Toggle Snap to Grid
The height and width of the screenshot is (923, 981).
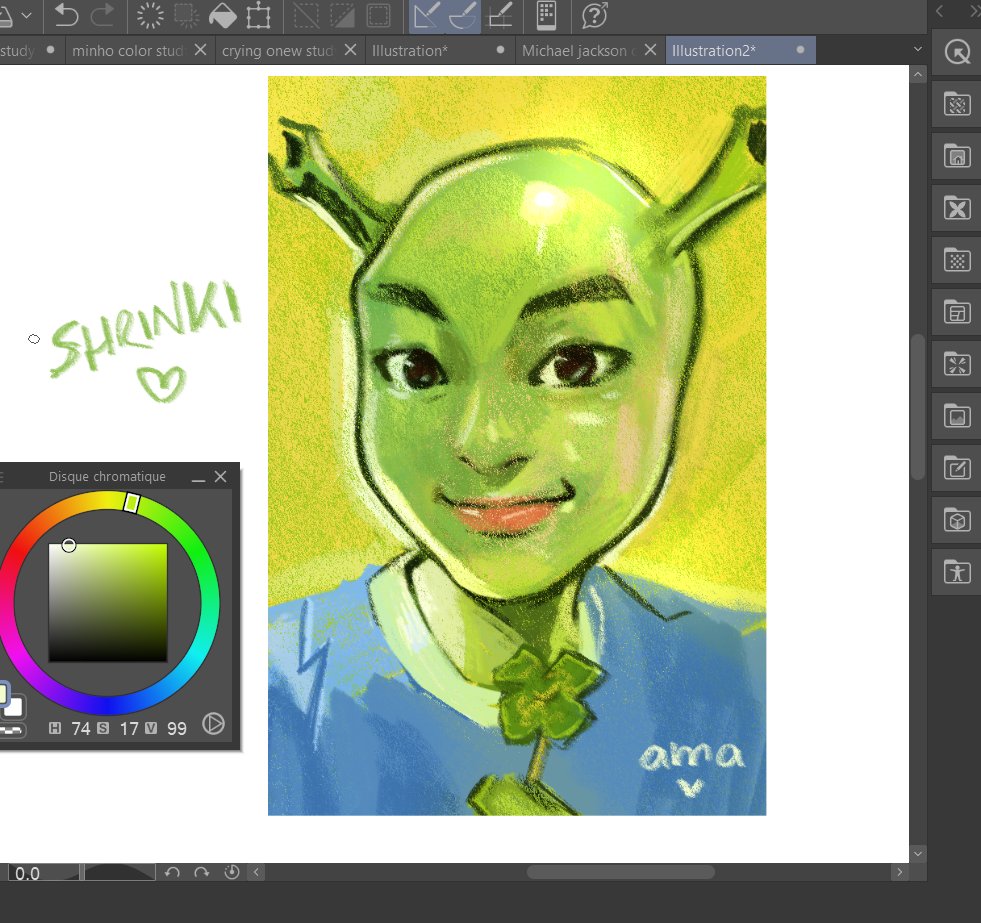(x=499, y=16)
